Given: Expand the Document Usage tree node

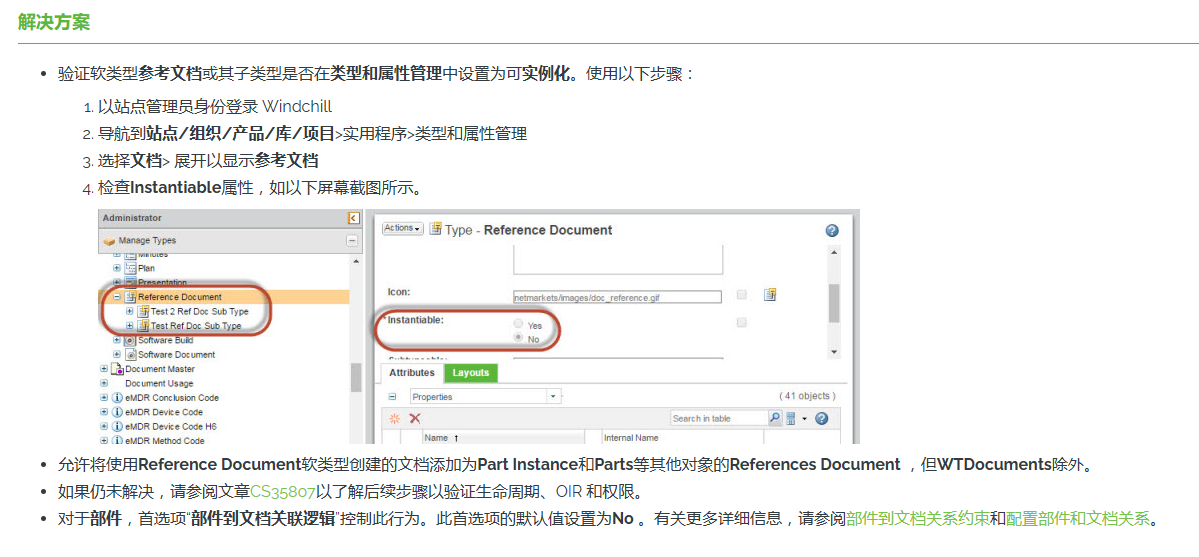Looking at the screenshot, I should coord(104,383).
